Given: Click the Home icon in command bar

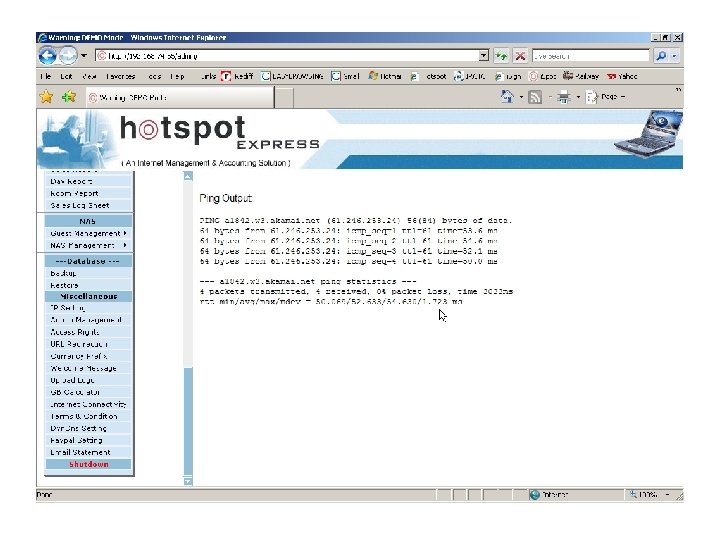Looking at the screenshot, I should 507,97.
